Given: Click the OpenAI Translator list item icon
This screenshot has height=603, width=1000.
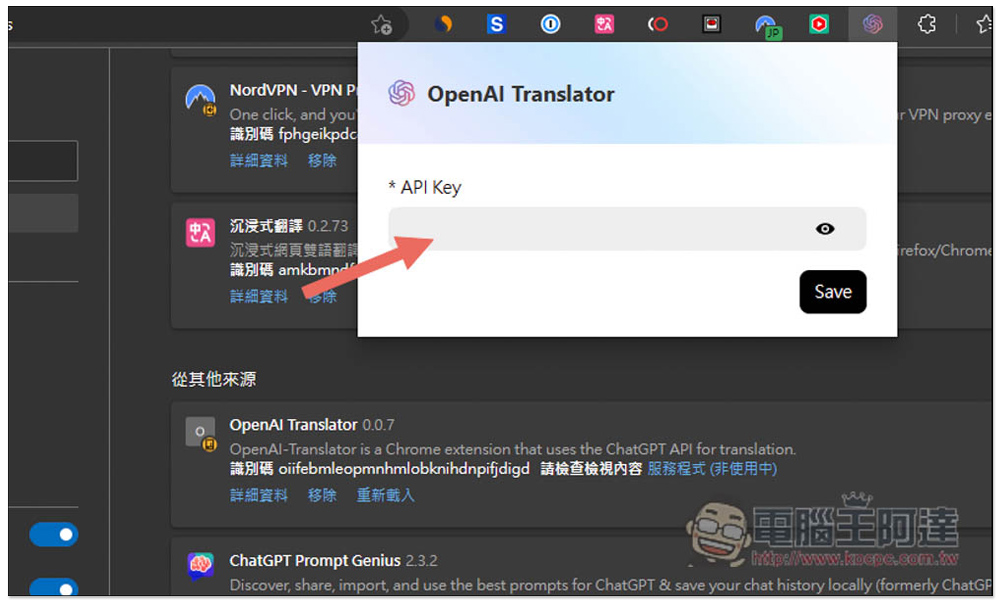Looking at the screenshot, I should coord(201,433).
